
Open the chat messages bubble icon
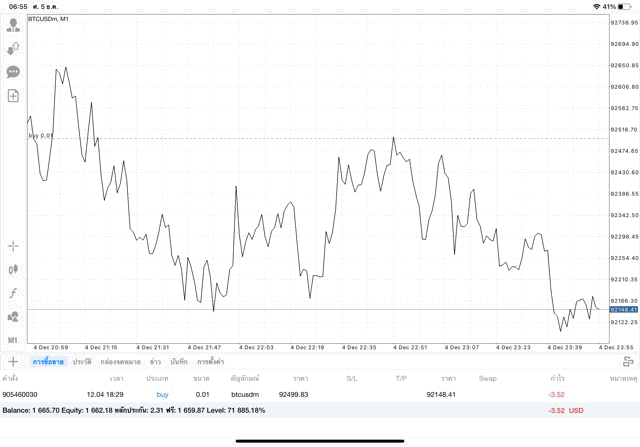pyautogui.click(x=13, y=72)
